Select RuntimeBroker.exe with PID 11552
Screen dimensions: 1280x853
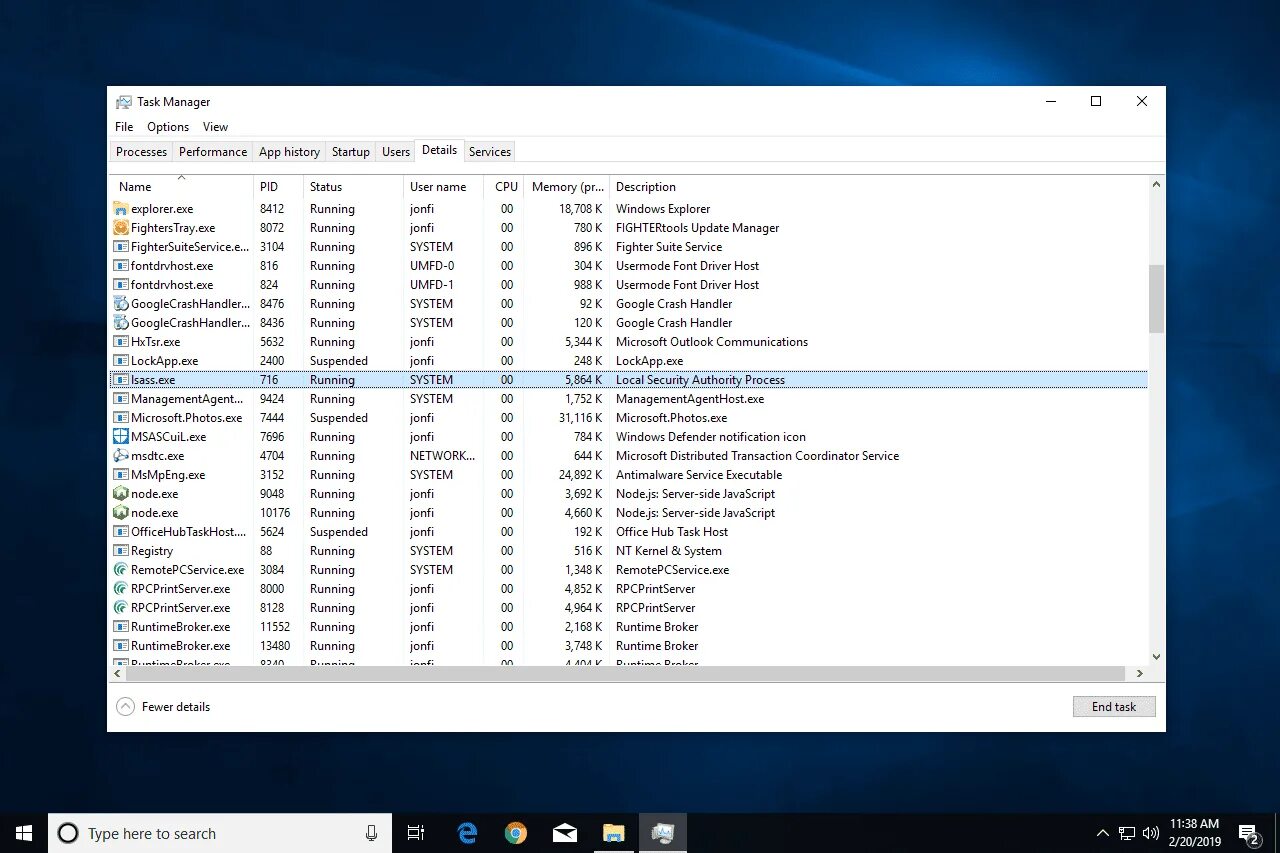(x=629, y=627)
